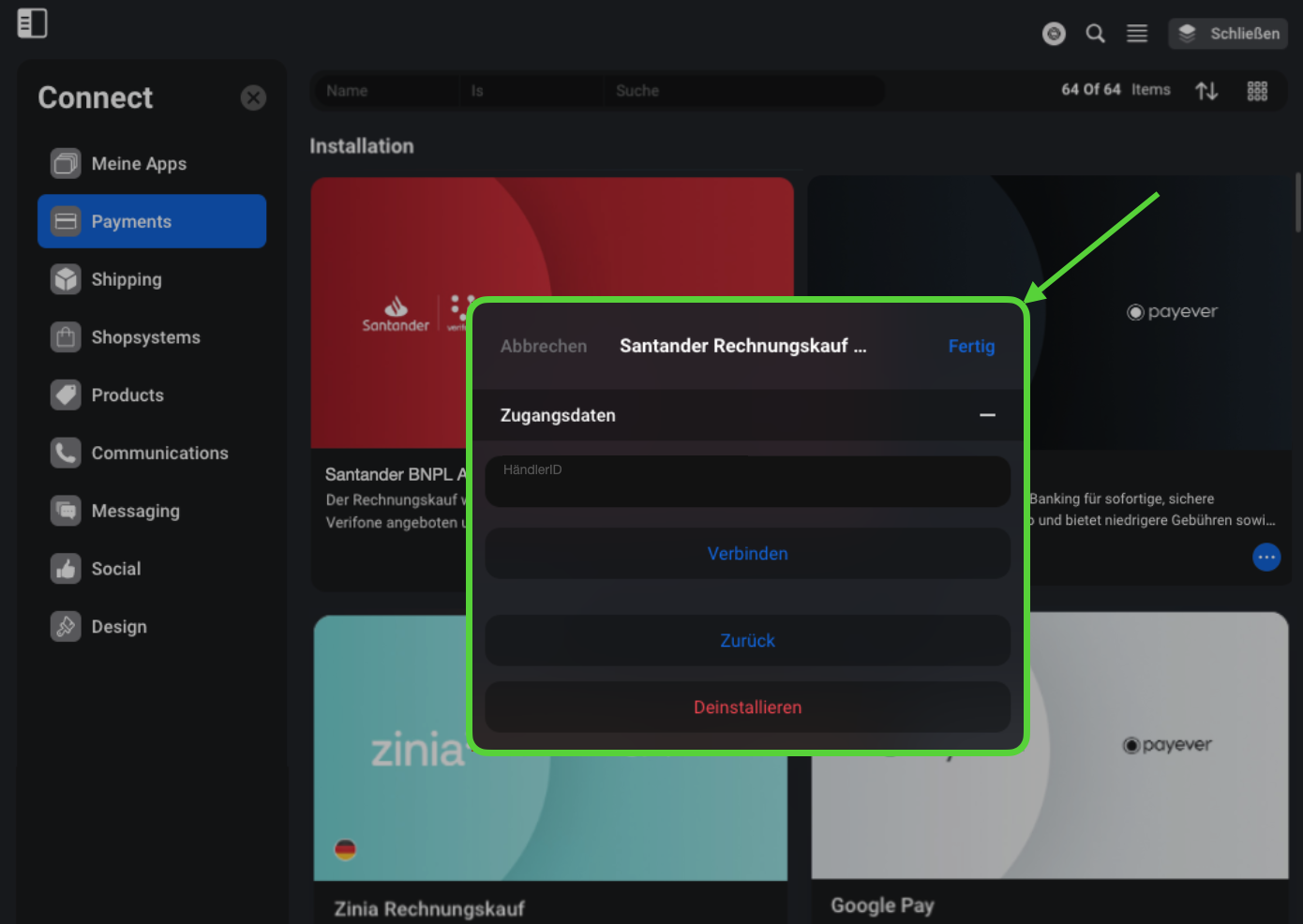Image resolution: width=1303 pixels, height=924 pixels.
Task: Switch to grid view icon
Action: [1257, 91]
